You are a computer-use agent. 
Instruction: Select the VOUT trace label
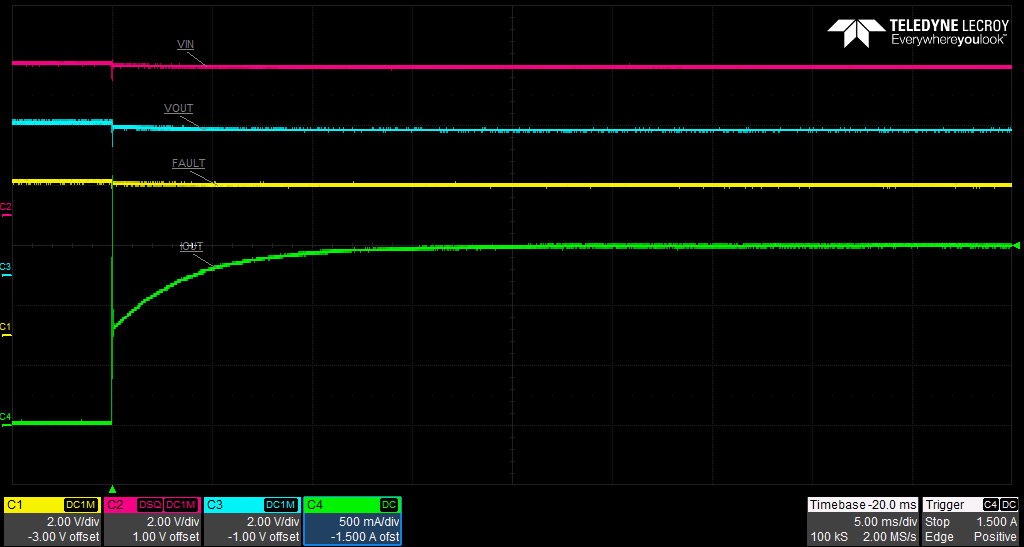pyautogui.click(x=178, y=108)
